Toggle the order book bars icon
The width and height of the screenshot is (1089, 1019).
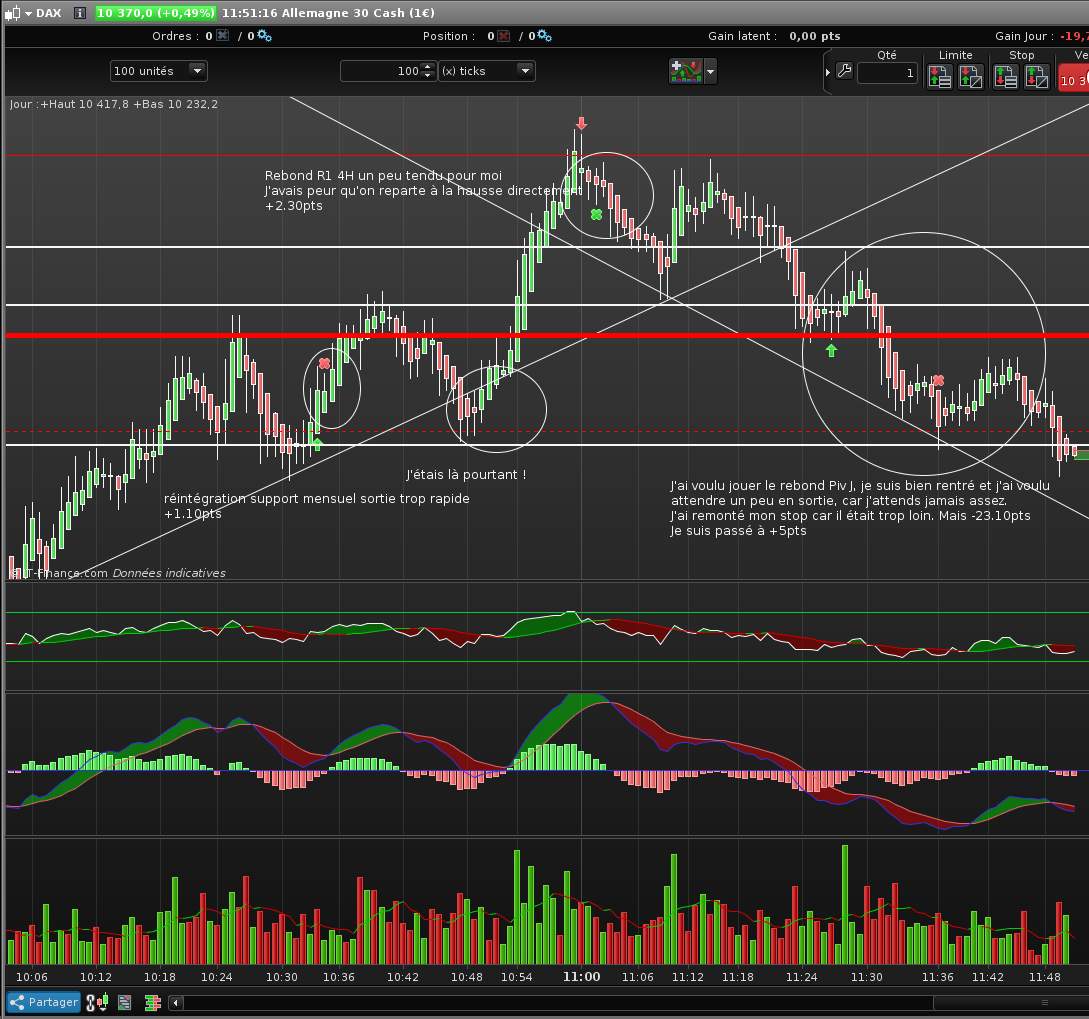153,1002
